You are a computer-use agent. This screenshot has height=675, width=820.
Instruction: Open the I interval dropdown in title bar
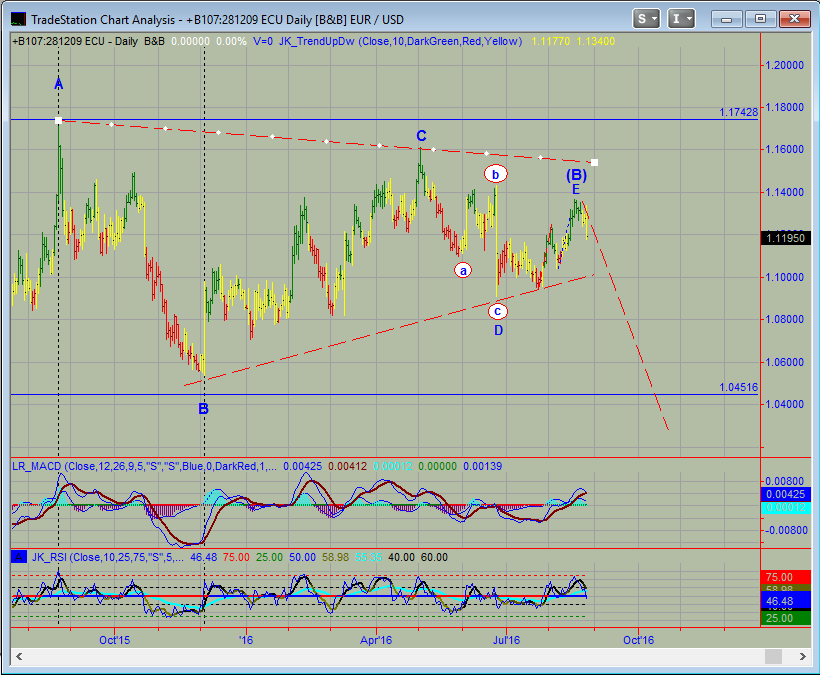[681, 19]
